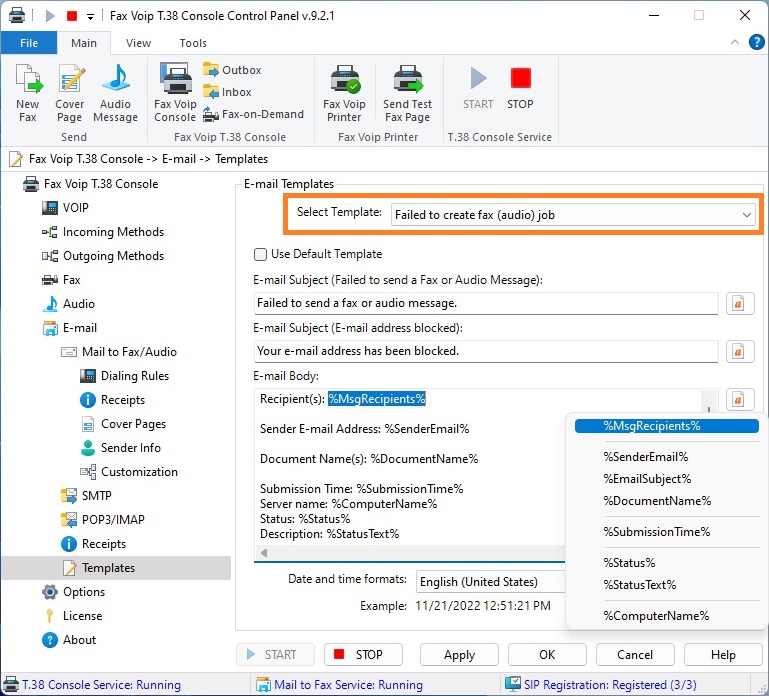Click the E-mail Body insert-variable button
The width and height of the screenshot is (769, 696).
[x=739, y=400]
